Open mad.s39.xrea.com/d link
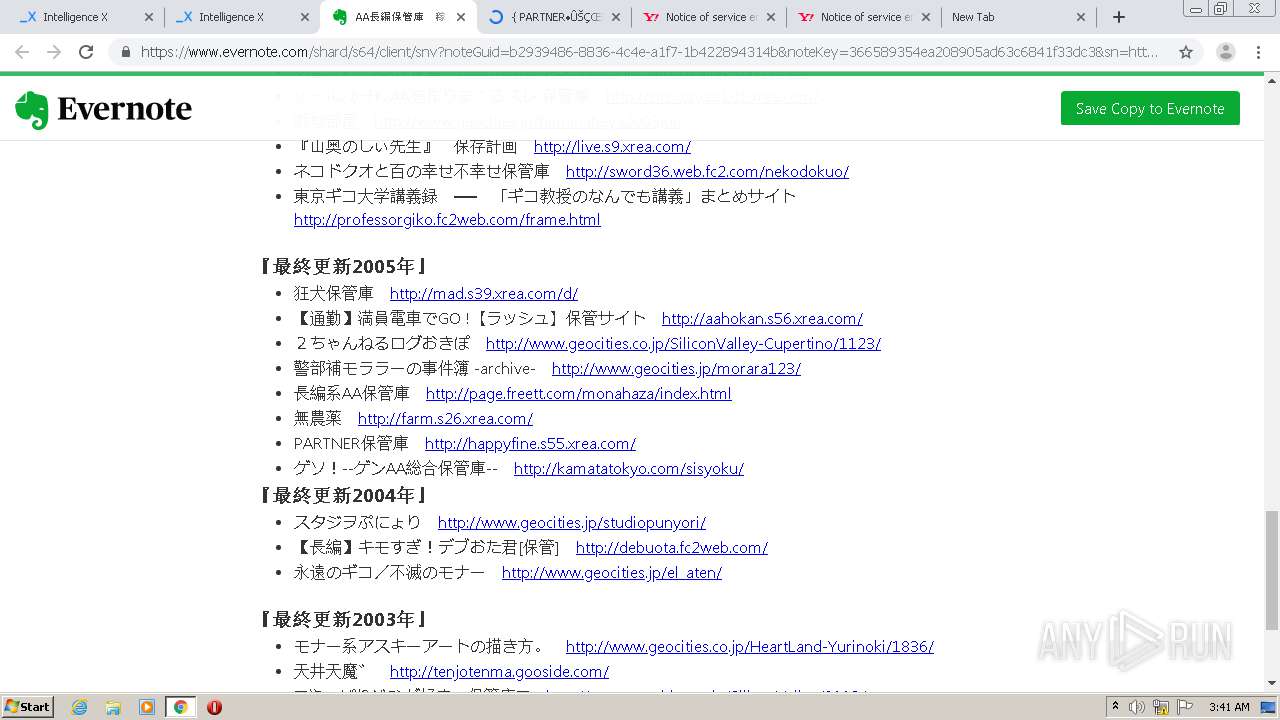Viewport: 1280px width, 720px height. click(x=484, y=294)
